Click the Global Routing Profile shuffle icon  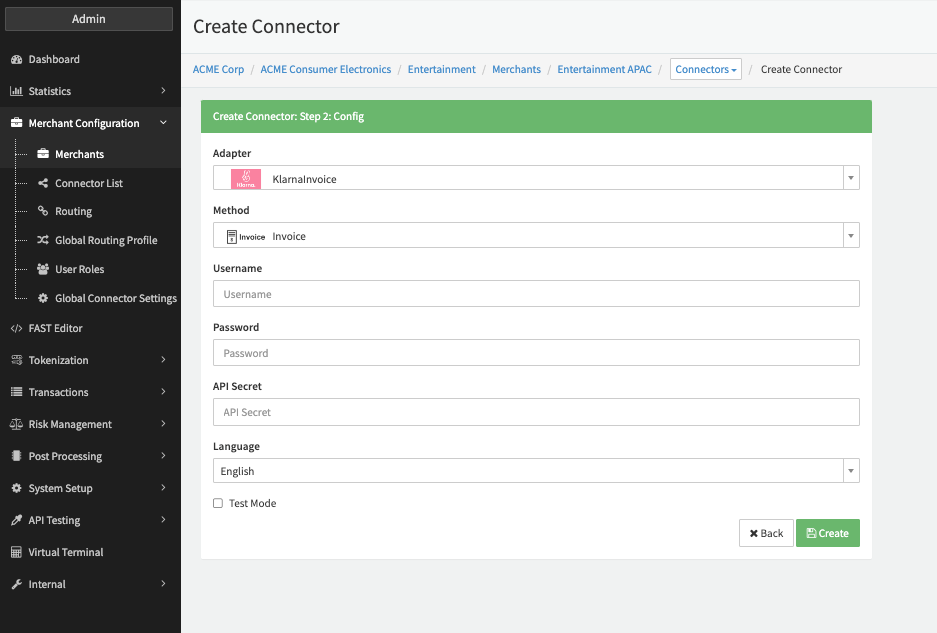pyautogui.click(x=43, y=240)
